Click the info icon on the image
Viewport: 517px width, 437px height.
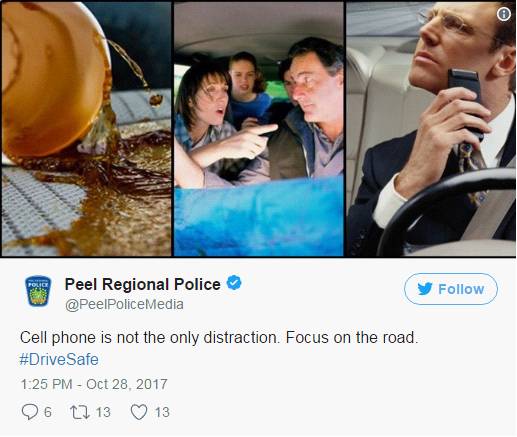click(x=504, y=14)
